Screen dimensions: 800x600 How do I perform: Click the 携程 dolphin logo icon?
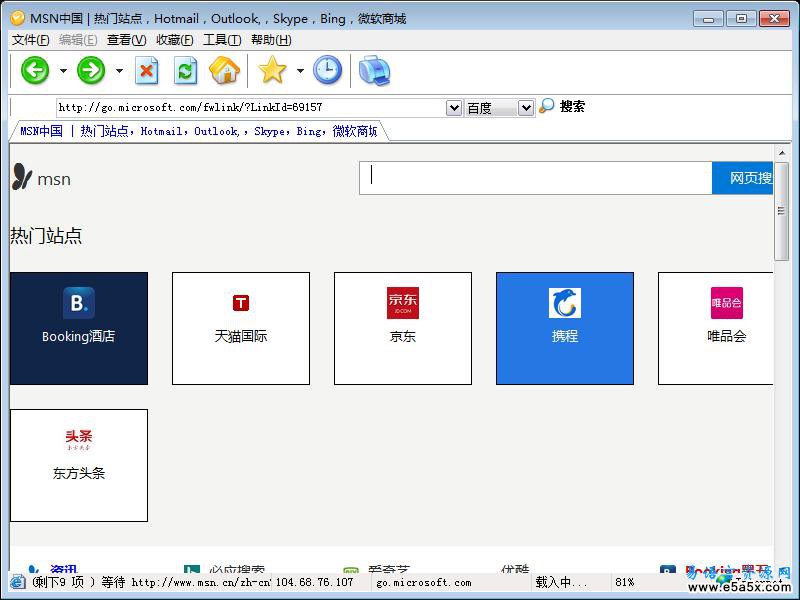[565, 303]
